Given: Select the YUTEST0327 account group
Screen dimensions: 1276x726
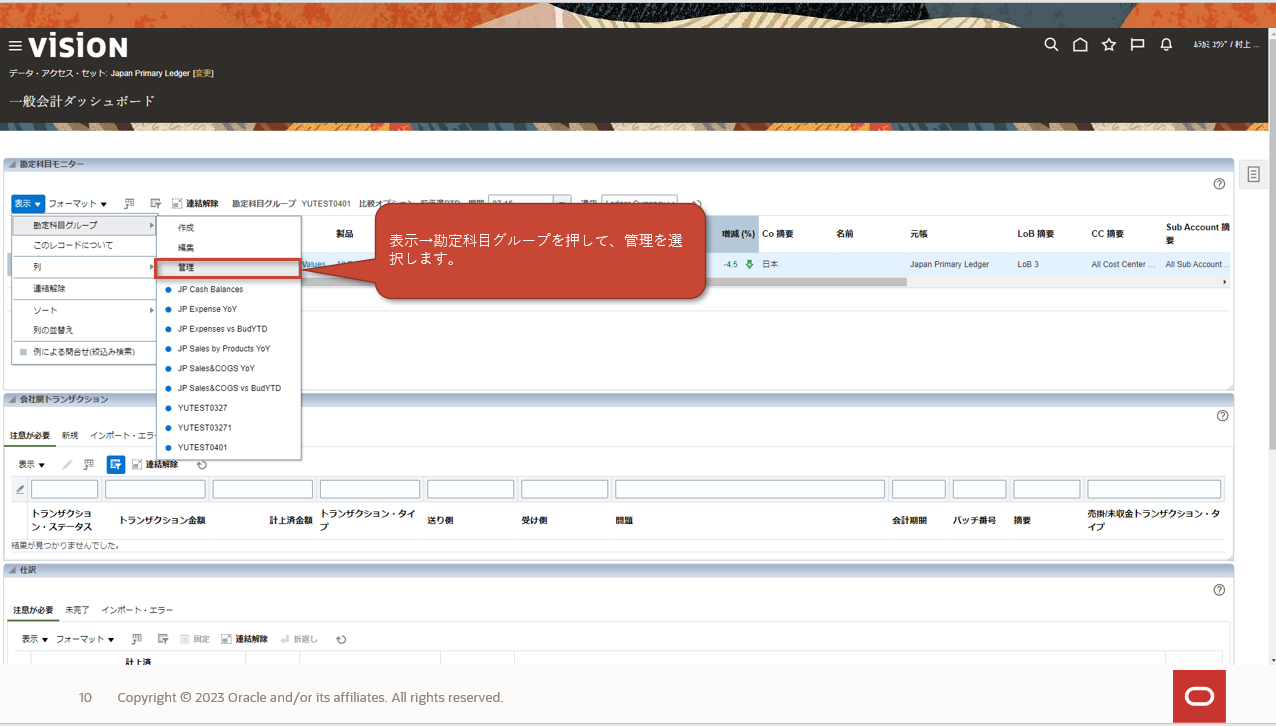Looking at the screenshot, I should coord(202,408).
